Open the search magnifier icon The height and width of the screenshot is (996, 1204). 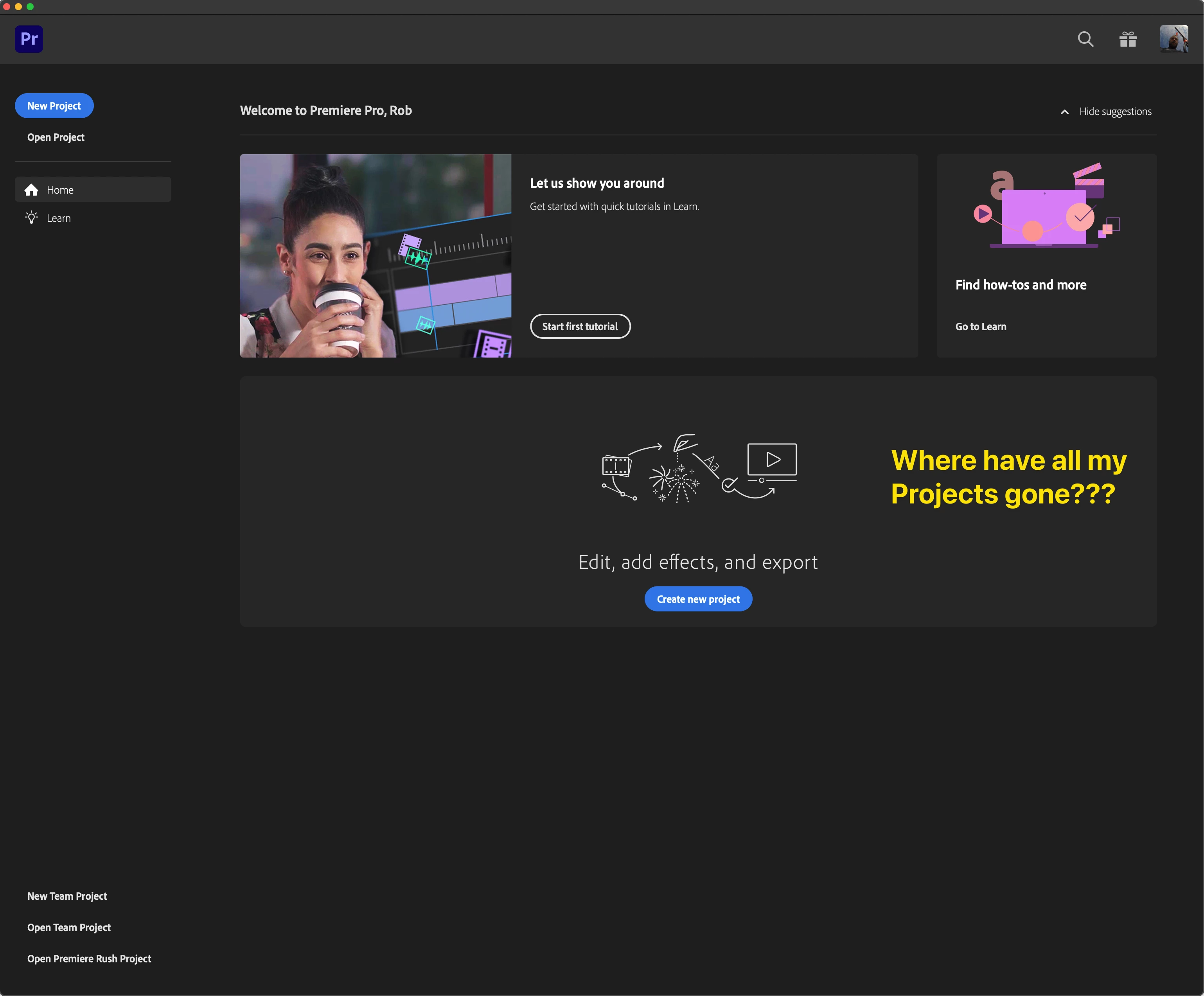point(1085,39)
